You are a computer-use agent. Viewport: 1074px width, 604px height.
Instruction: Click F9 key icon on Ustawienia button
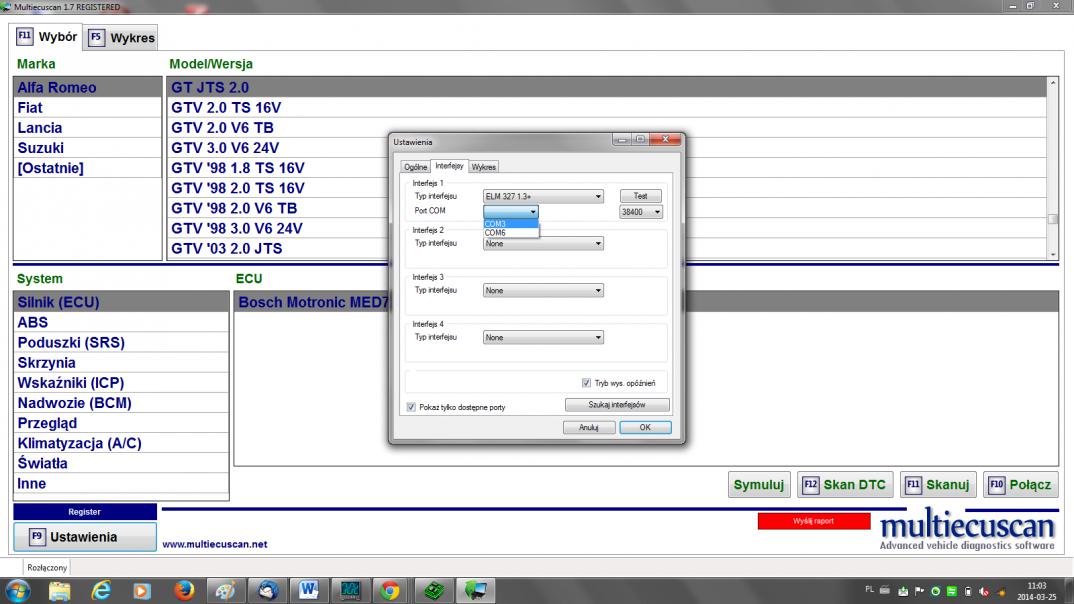(x=37, y=536)
